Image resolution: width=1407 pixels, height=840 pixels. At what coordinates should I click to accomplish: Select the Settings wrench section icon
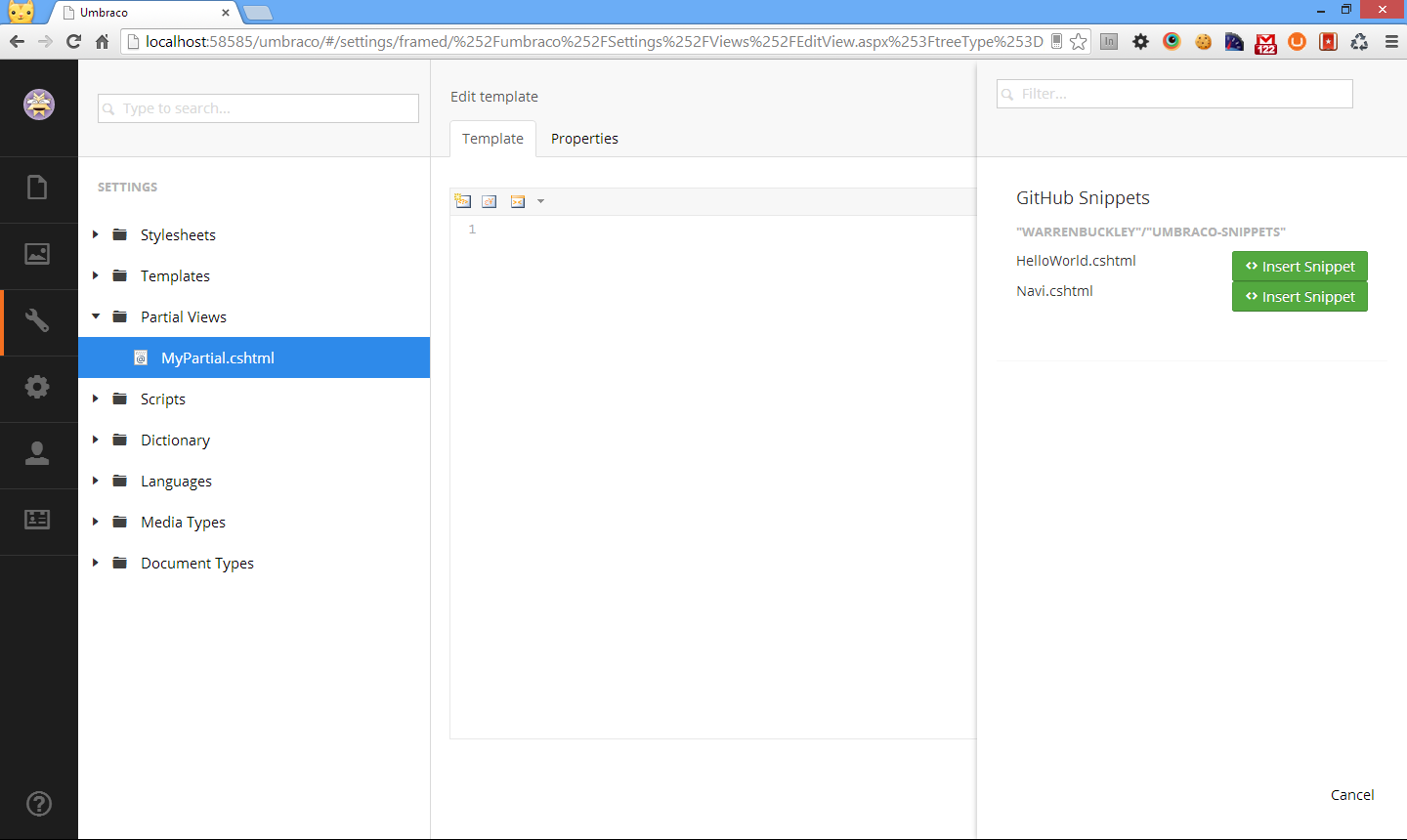pyautogui.click(x=37, y=320)
